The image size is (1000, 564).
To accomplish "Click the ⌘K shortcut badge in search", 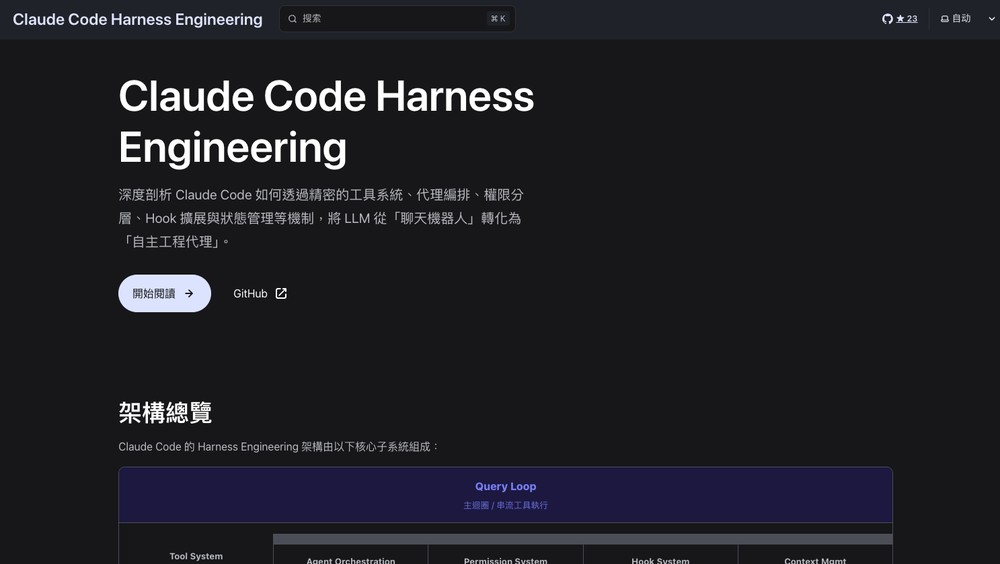I will 498,19.
